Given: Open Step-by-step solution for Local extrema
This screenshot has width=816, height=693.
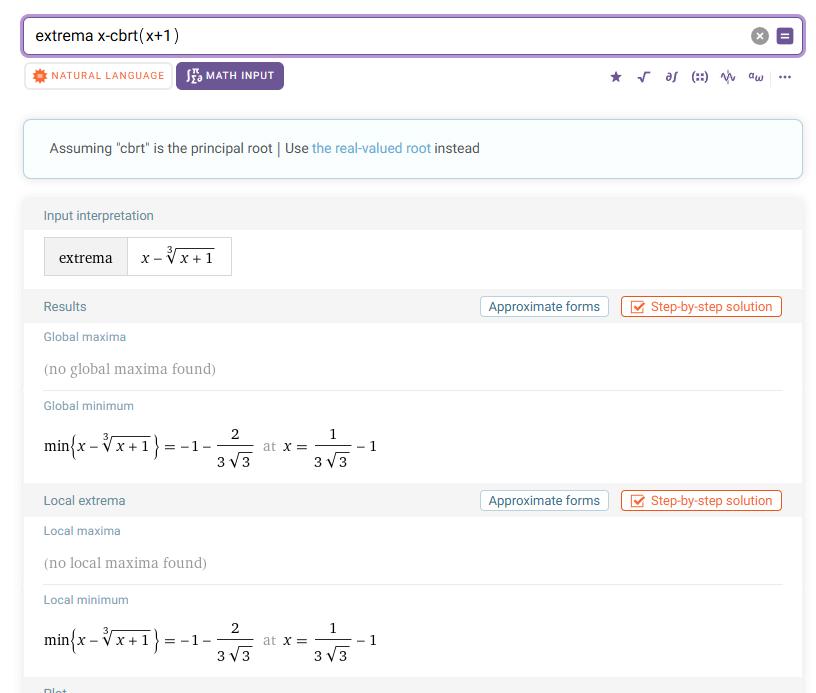Looking at the screenshot, I should pyautogui.click(x=701, y=501).
